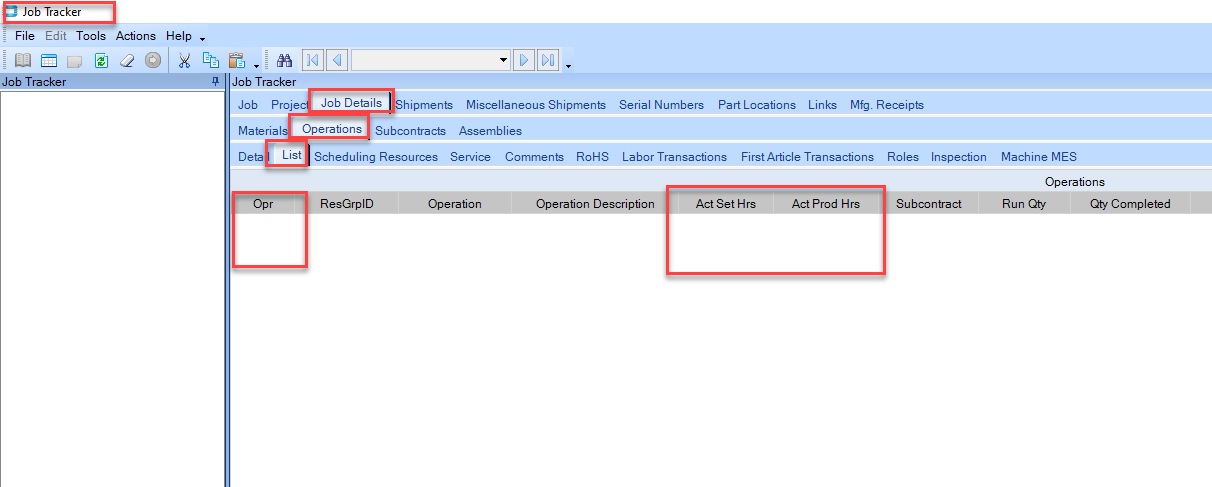Open the File menu
Viewport: 1212px width, 487px height.
click(25, 36)
